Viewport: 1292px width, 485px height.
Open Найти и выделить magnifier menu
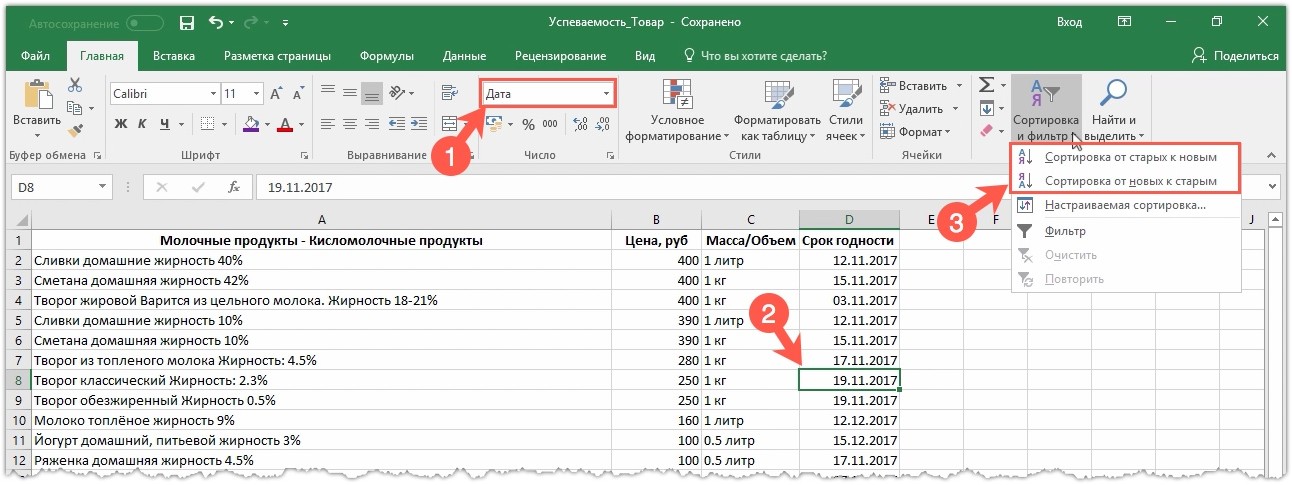[x=1114, y=110]
